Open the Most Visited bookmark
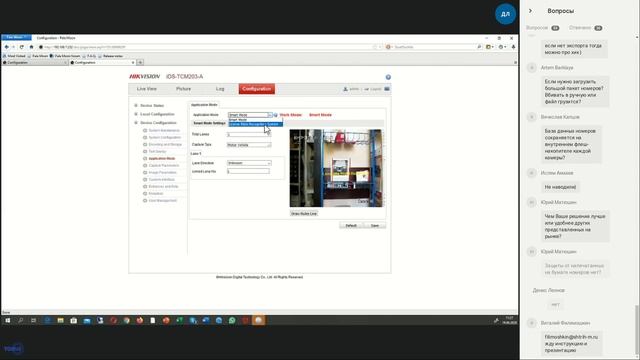The image size is (640, 360). pyautogui.click(x=14, y=56)
